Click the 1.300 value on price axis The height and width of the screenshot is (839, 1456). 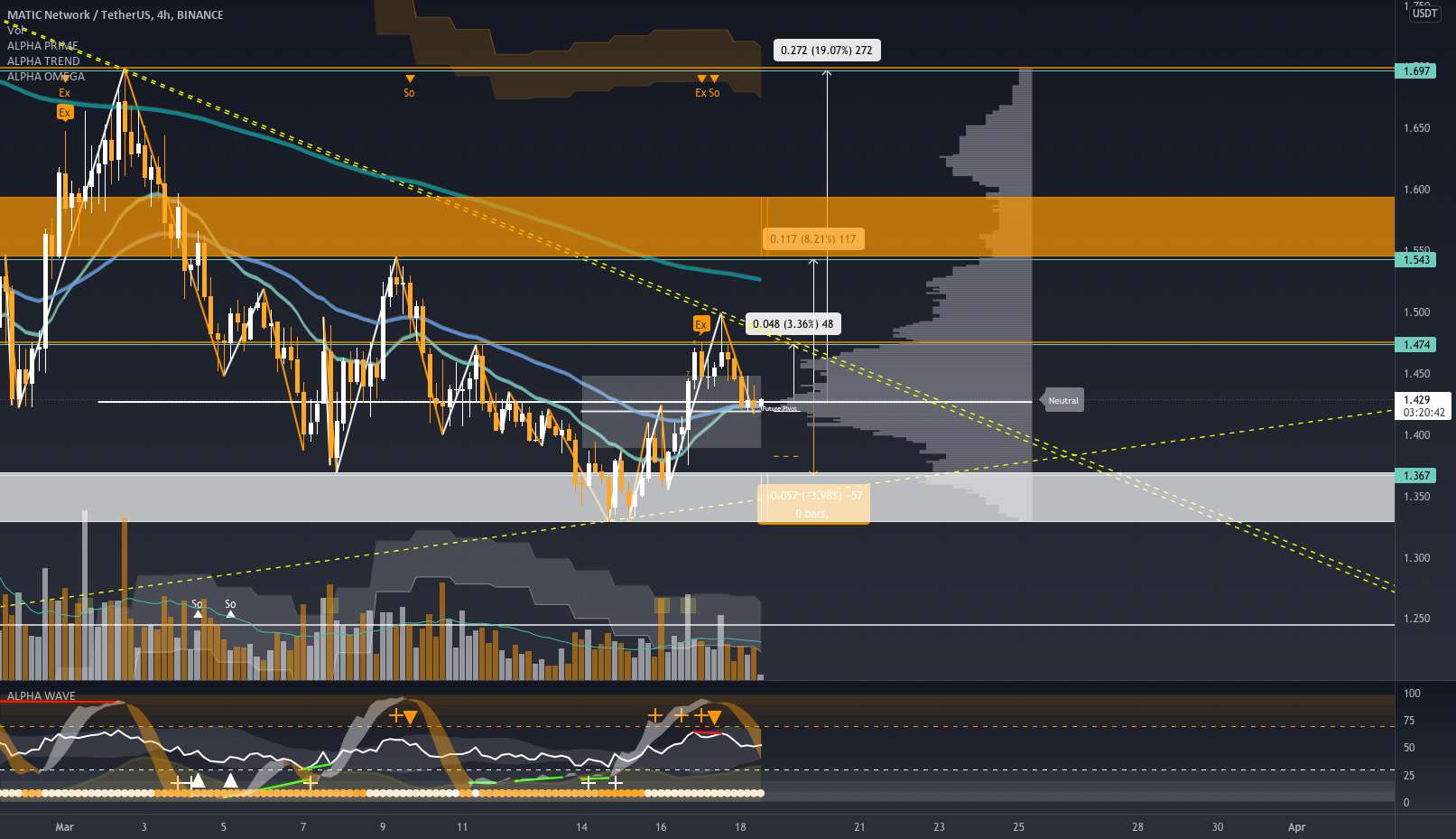click(1416, 558)
